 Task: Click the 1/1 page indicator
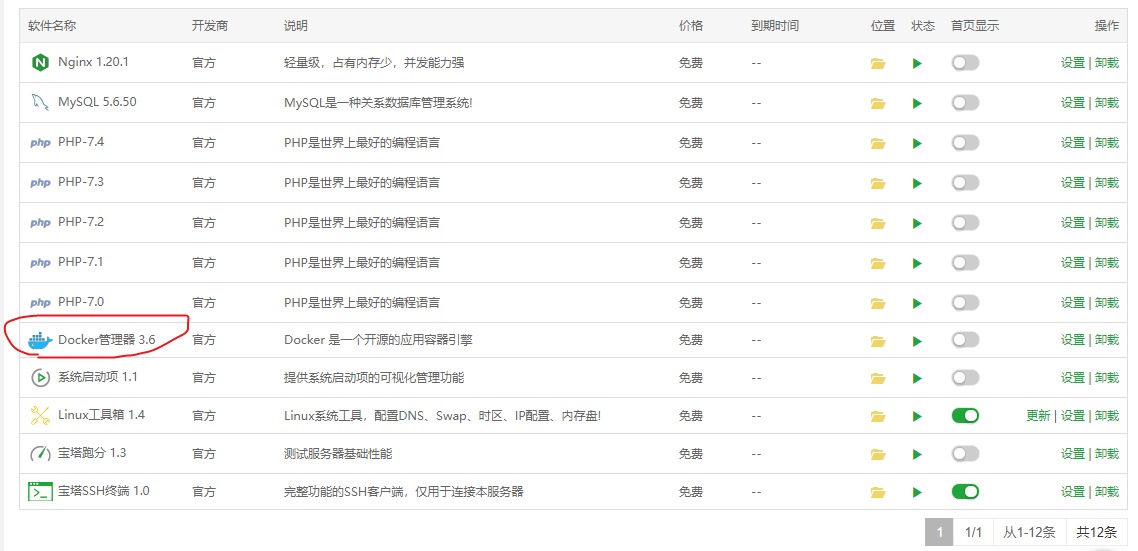[x=973, y=533]
